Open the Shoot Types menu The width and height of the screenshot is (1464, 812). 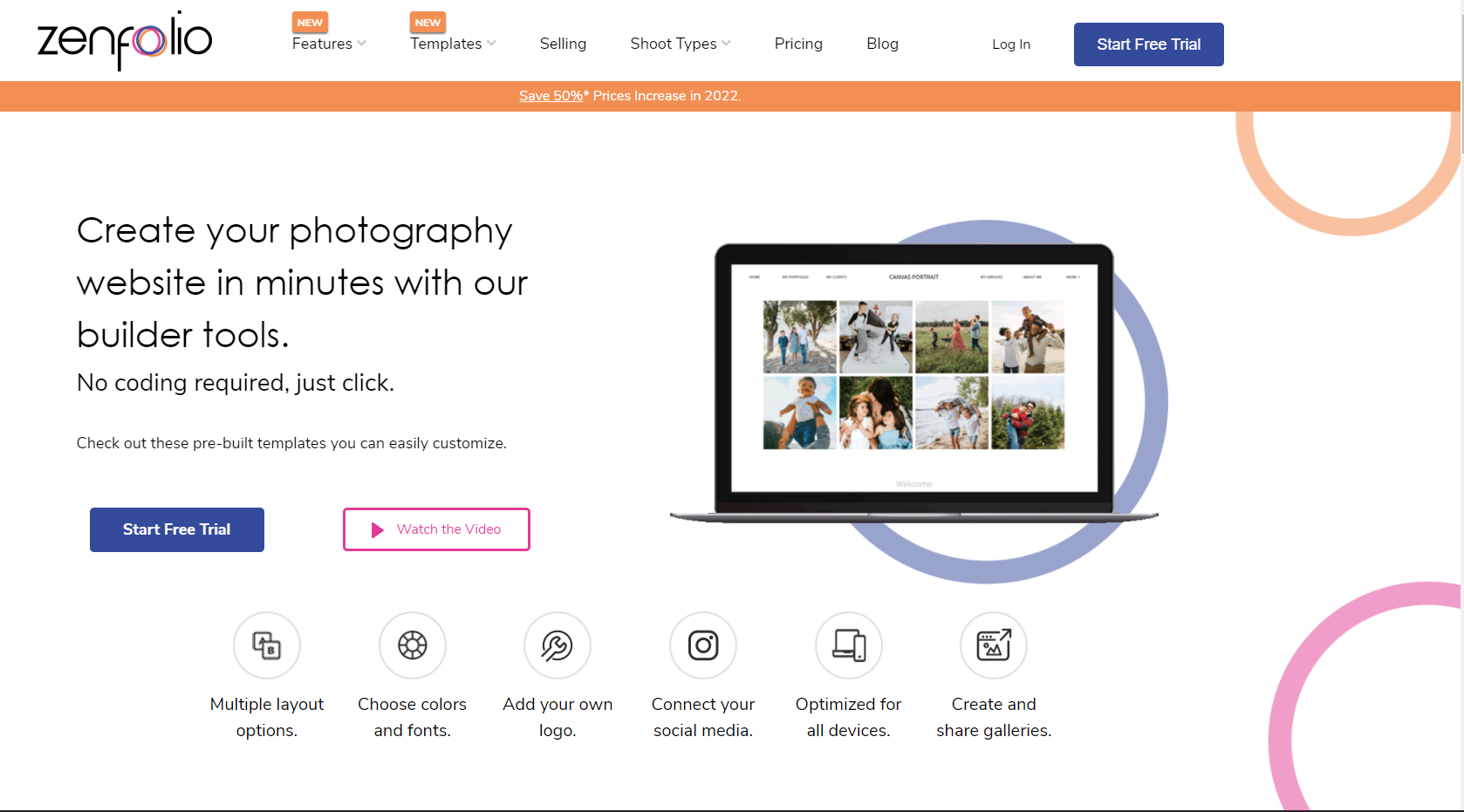[674, 44]
